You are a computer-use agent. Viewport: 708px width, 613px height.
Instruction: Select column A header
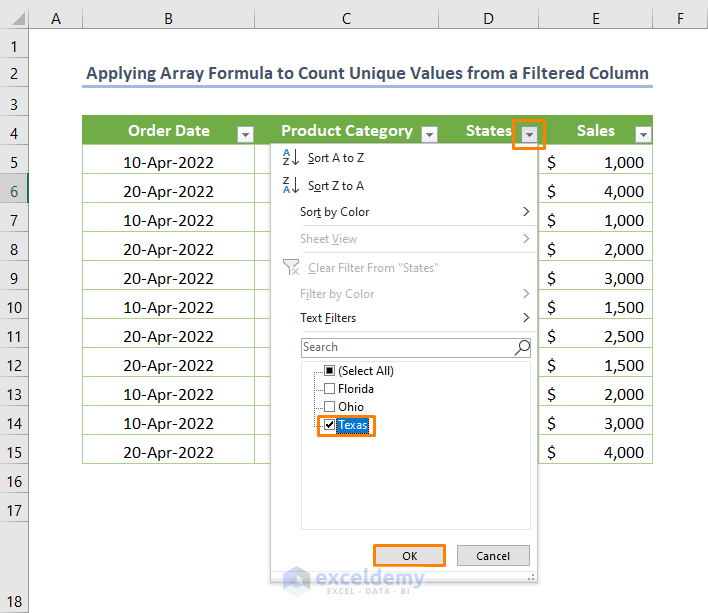point(56,19)
